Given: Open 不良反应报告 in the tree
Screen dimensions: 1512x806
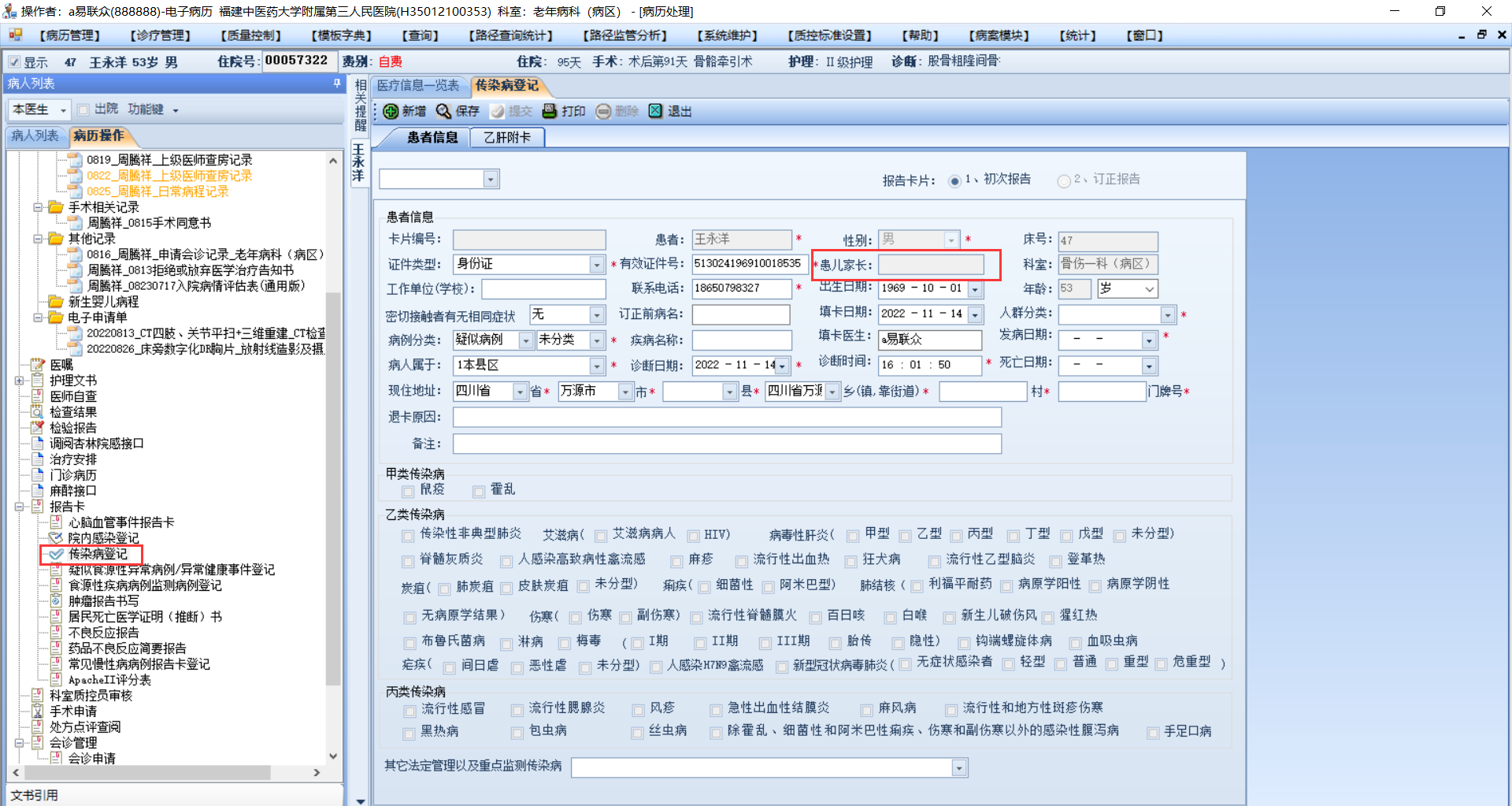Looking at the screenshot, I should (x=103, y=633).
